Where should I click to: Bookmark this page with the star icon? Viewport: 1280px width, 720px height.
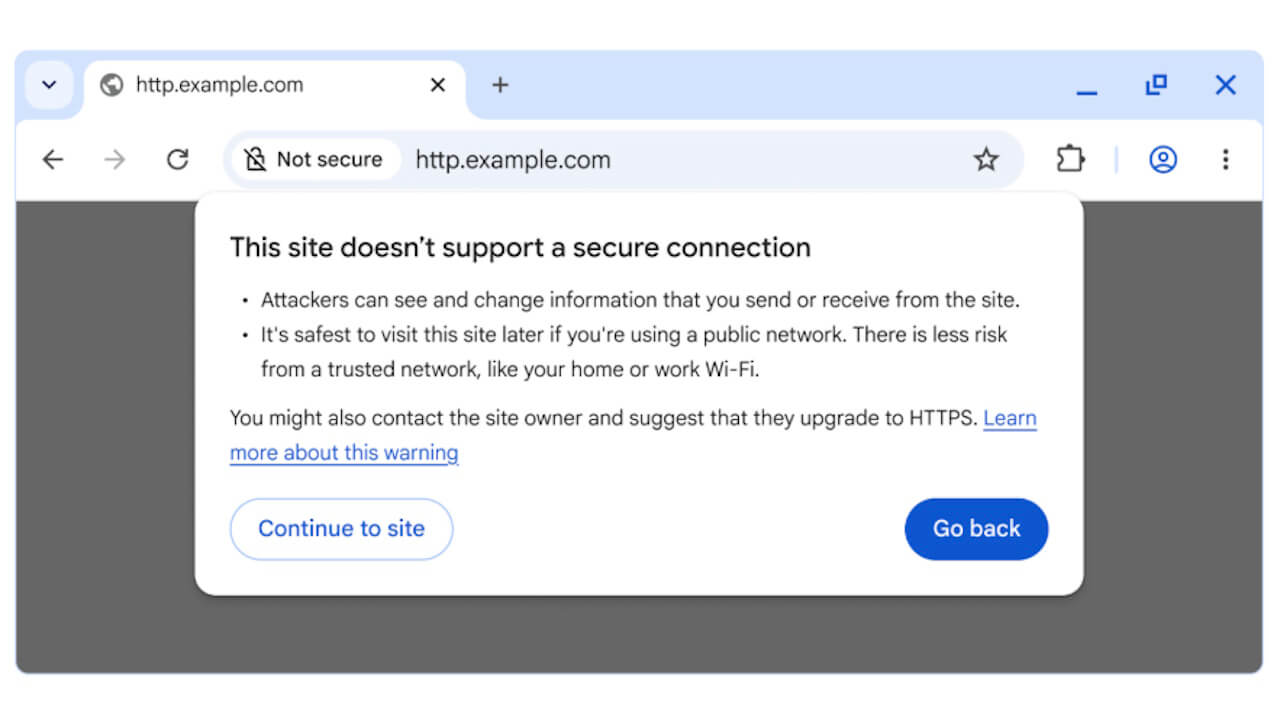(986, 159)
